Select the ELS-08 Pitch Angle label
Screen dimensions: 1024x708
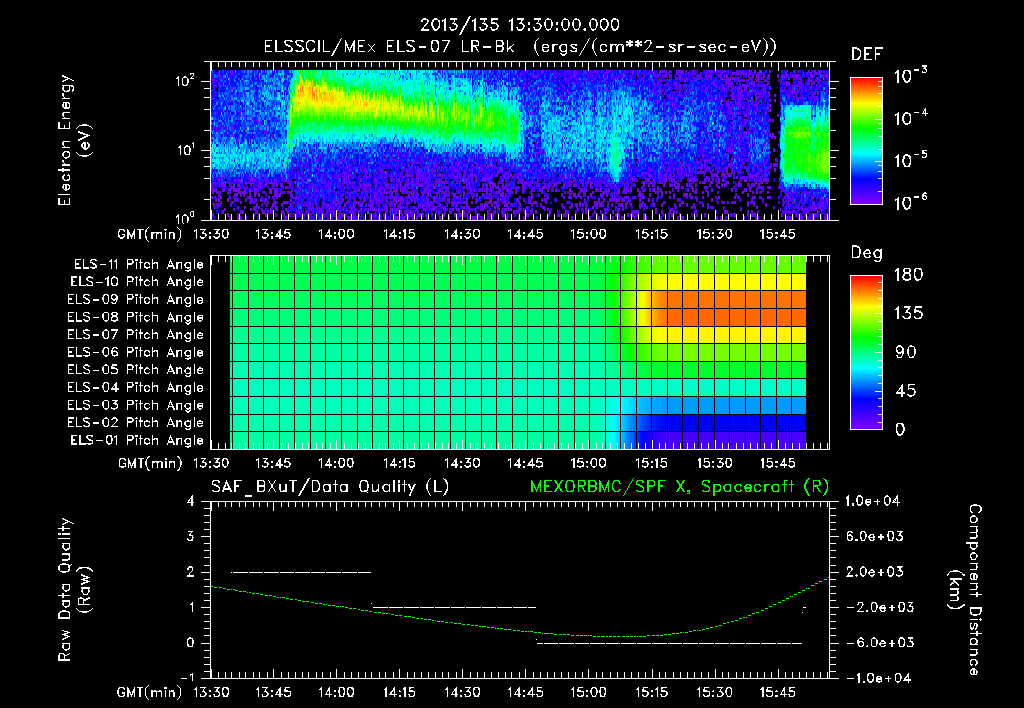coord(136,317)
